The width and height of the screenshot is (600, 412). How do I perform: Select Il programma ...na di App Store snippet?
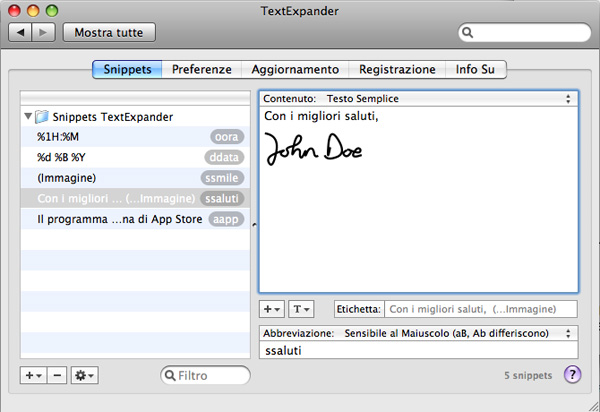click(135, 219)
